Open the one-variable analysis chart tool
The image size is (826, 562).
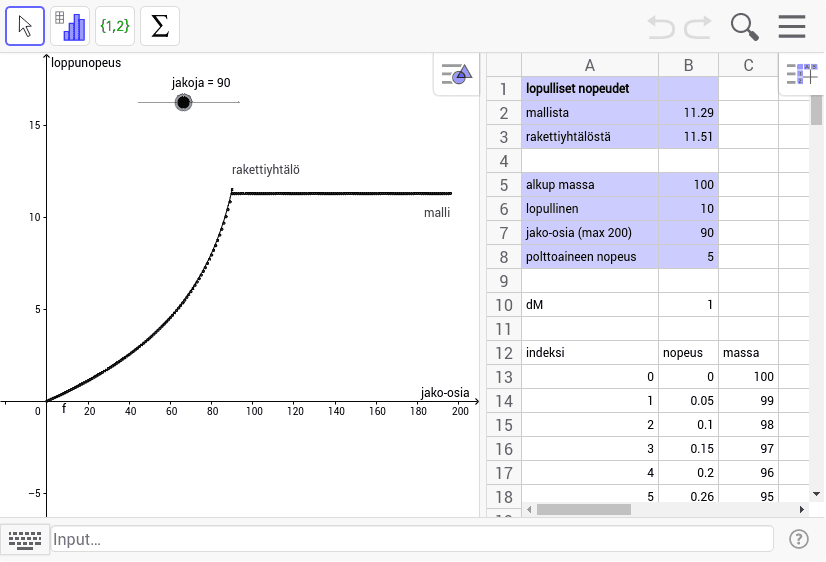click(70, 26)
